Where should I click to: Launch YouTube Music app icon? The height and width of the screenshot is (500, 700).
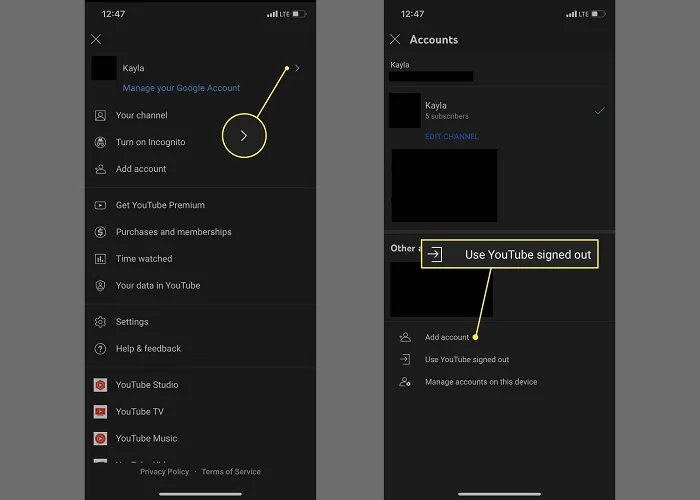point(100,438)
